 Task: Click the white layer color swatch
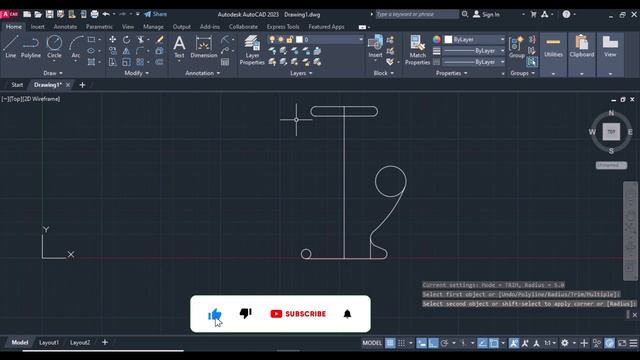tap(299, 40)
